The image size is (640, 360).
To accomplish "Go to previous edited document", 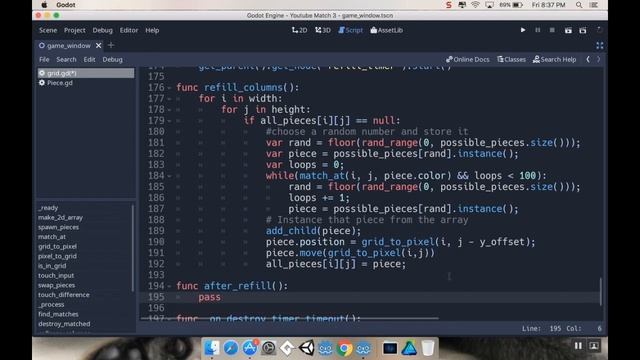I will [x=588, y=60].
